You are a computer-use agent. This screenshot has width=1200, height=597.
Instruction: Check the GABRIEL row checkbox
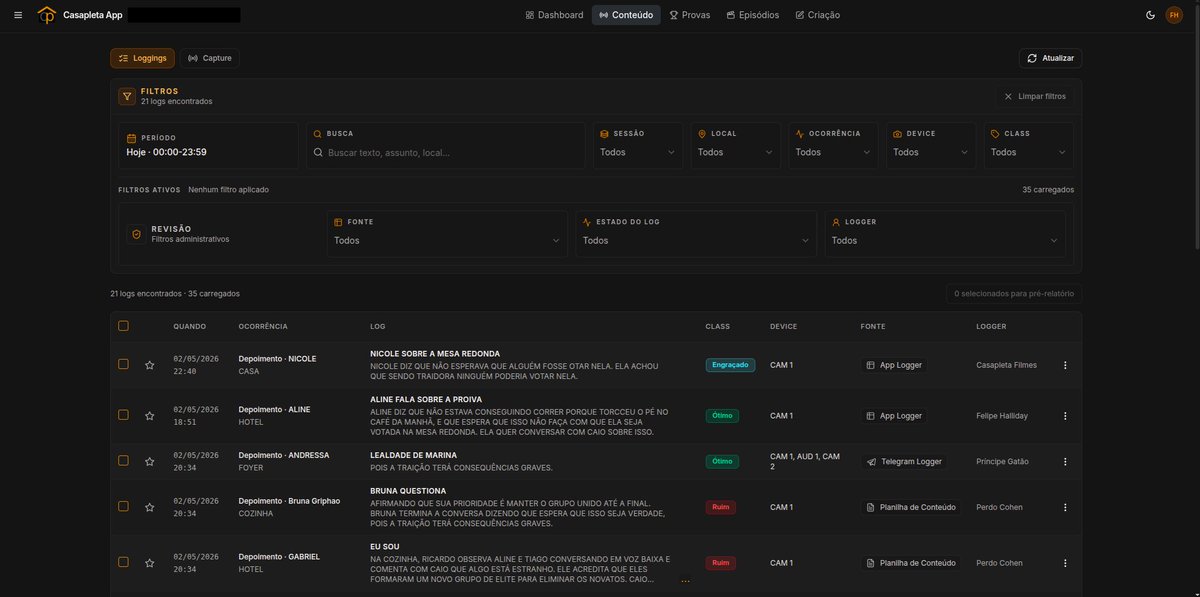(x=123, y=562)
